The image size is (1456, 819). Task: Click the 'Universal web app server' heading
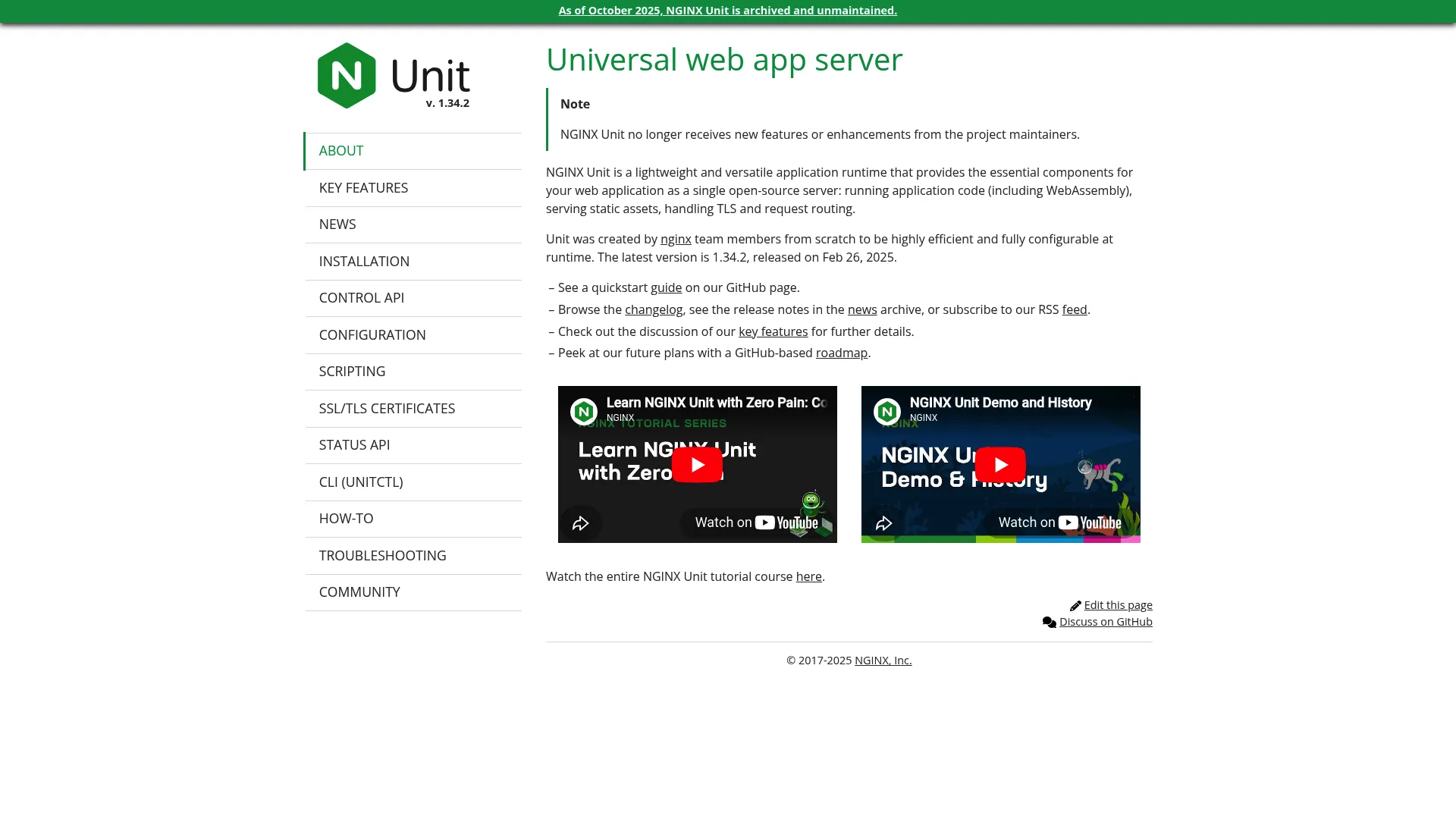724,60
